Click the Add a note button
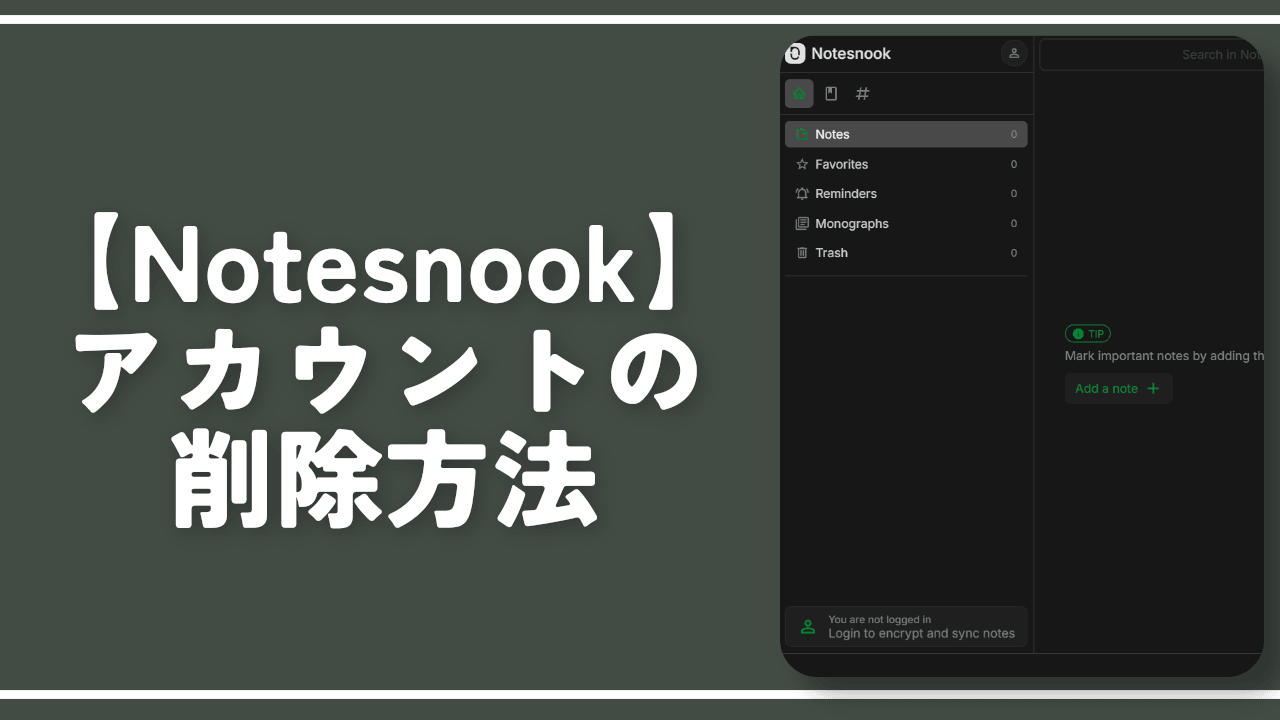 tap(1118, 389)
